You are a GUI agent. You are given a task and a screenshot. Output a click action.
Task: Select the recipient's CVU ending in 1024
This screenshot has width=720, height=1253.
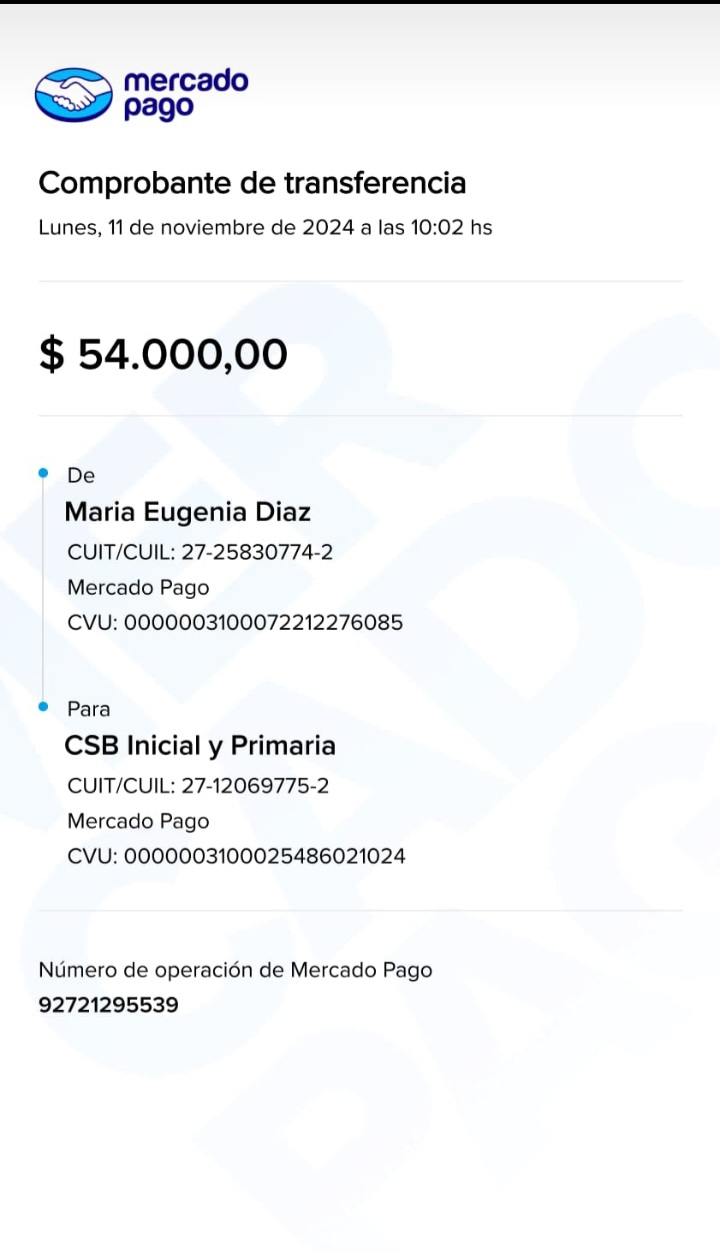(236, 856)
